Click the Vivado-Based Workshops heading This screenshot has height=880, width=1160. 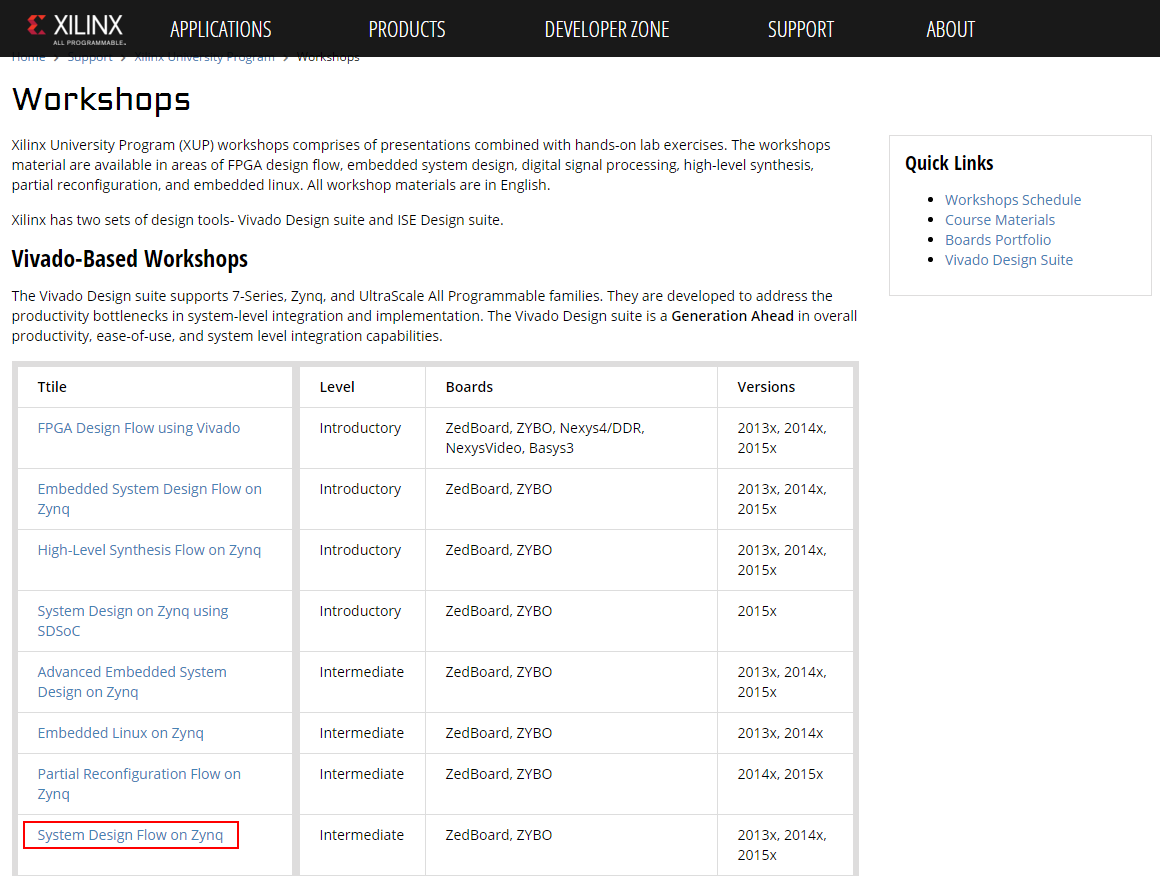pos(129,259)
